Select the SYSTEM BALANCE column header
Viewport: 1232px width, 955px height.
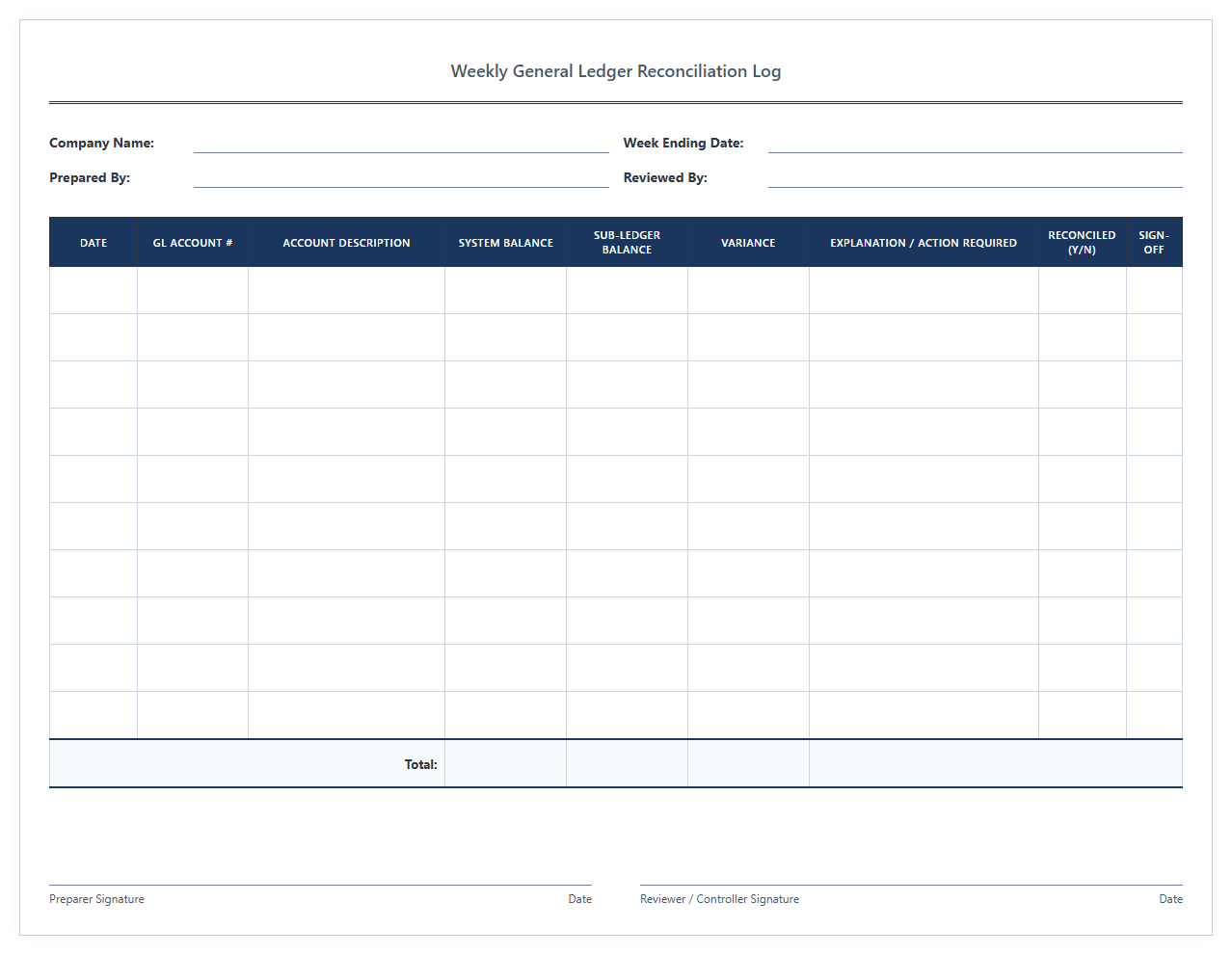click(x=505, y=243)
